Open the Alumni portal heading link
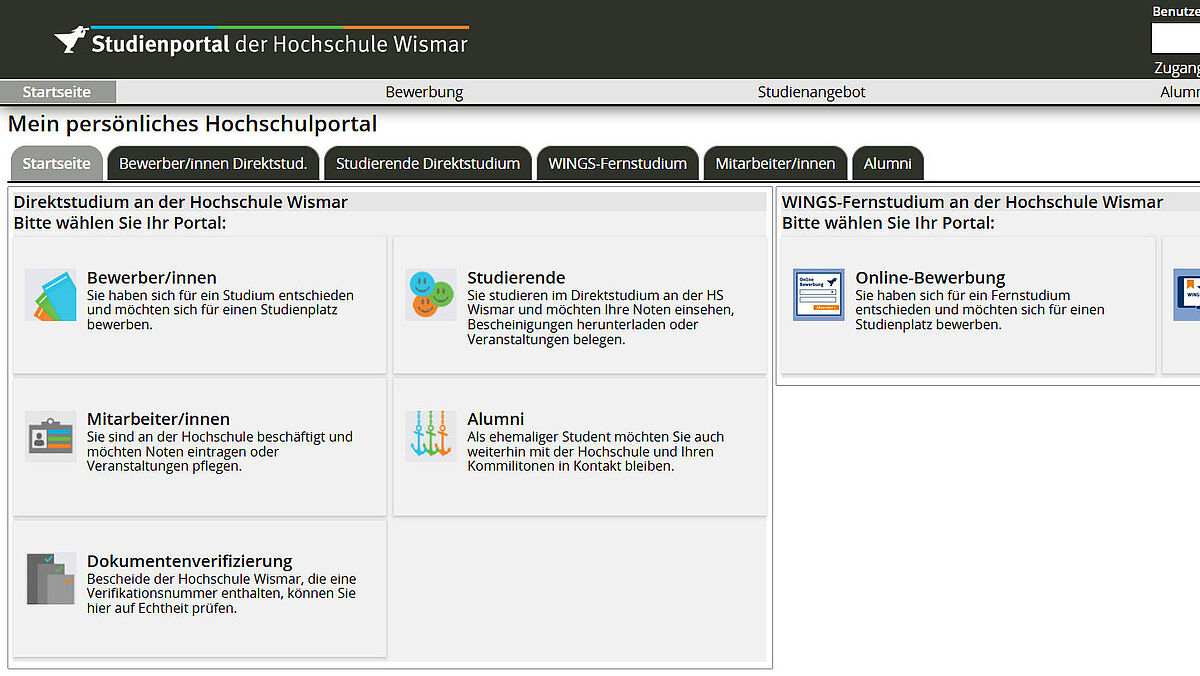Image resolution: width=1200 pixels, height=676 pixels. click(495, 419)
